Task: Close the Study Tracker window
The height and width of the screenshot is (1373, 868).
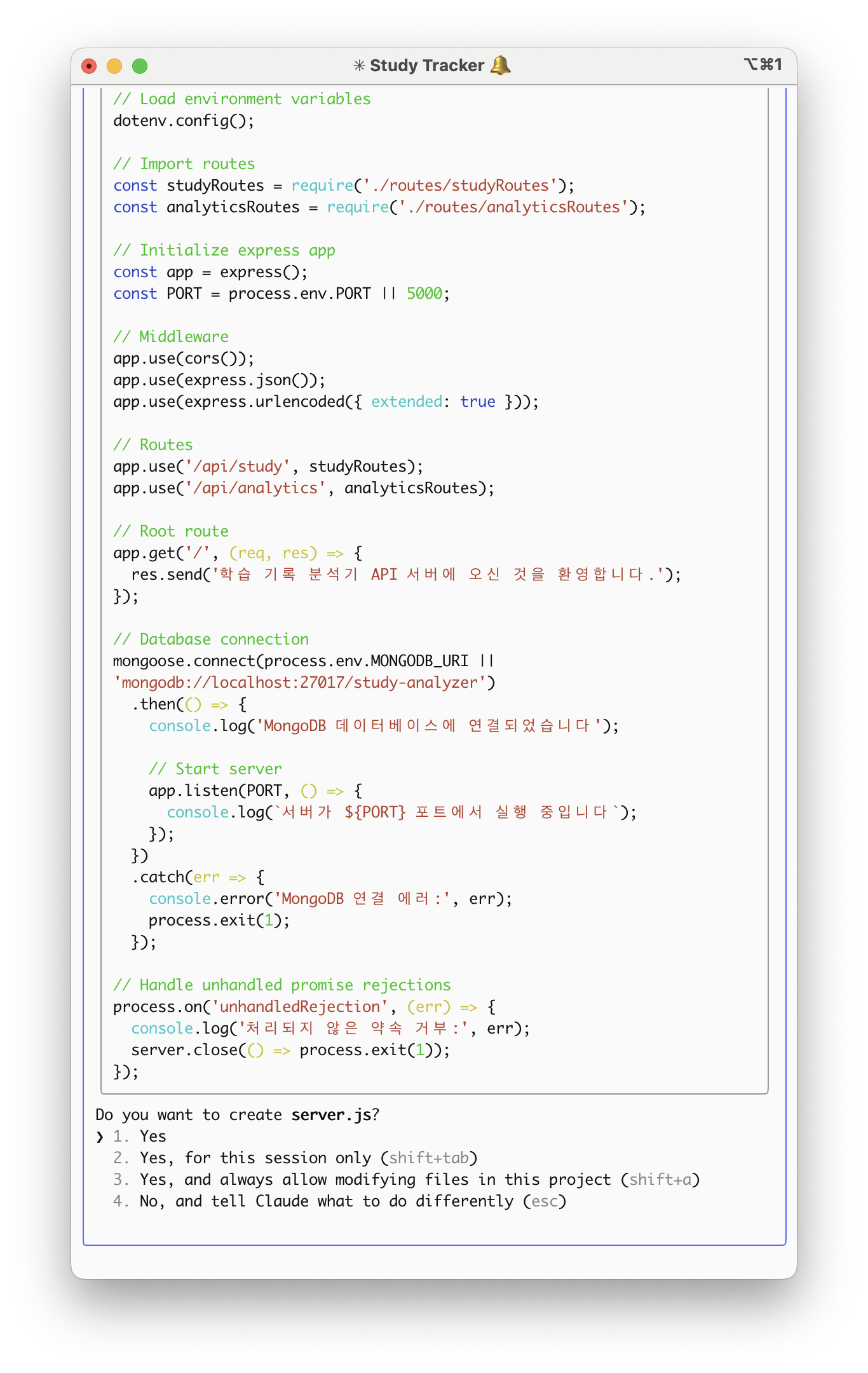Action: pos(90,65)
